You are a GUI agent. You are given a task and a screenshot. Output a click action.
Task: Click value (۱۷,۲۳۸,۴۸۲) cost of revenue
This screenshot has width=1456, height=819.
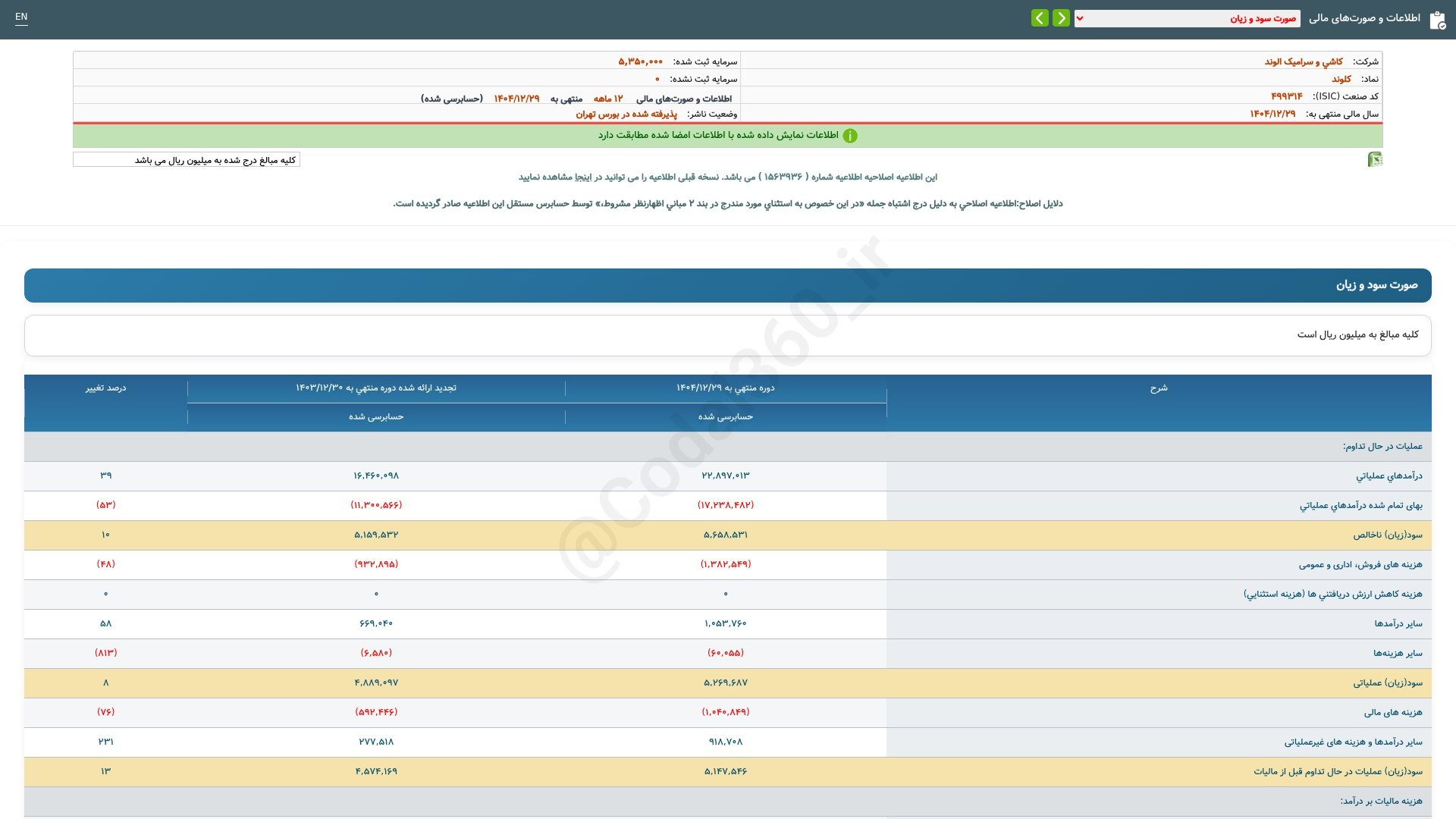coord(726,505)
